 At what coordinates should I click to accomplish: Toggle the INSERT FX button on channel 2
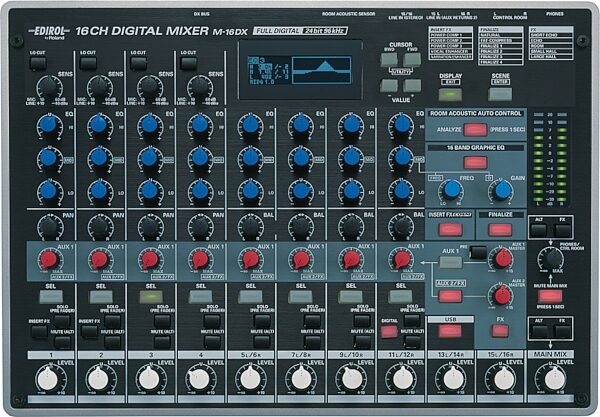pyautogui.click(x=89, y=331)
